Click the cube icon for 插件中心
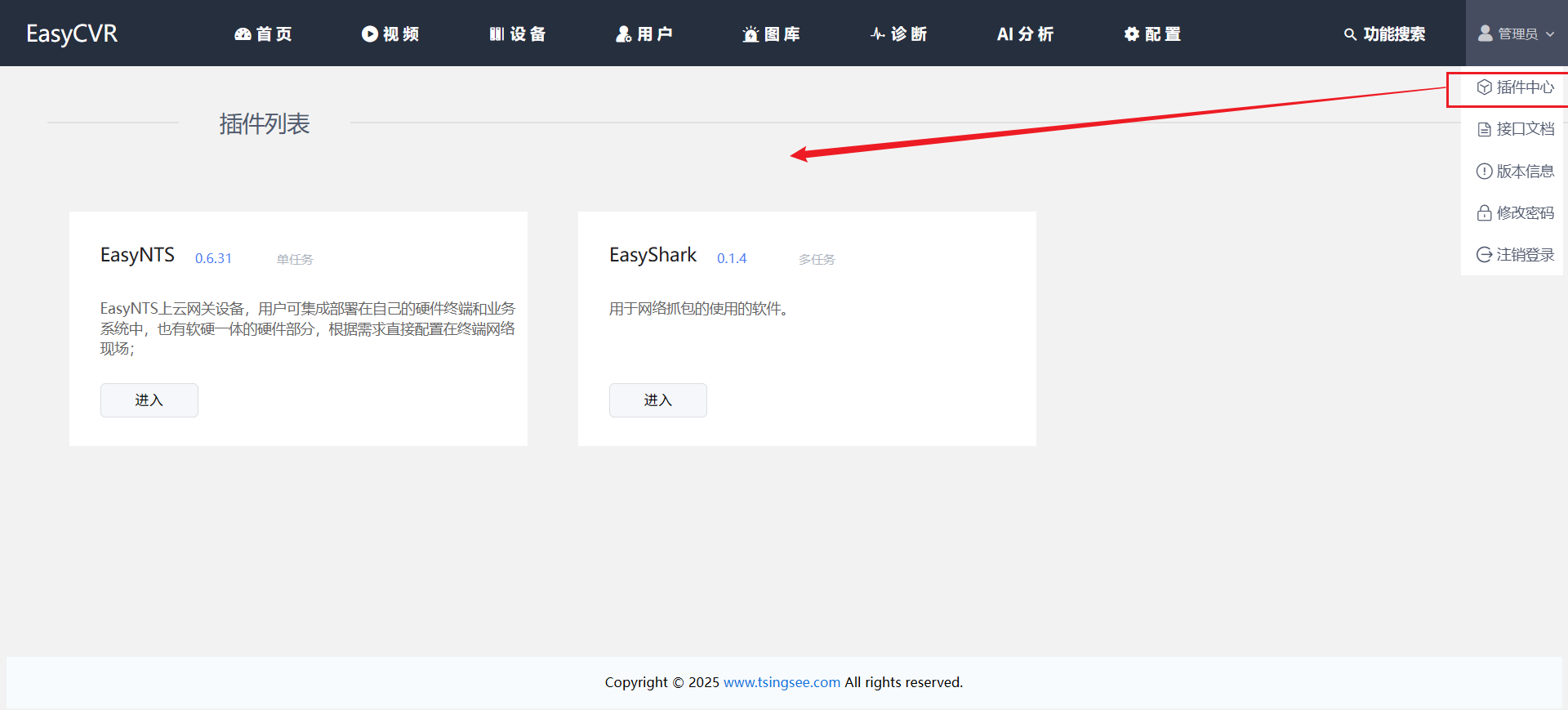This screenshot has height=710, width=1568. tap(1485, 87)
